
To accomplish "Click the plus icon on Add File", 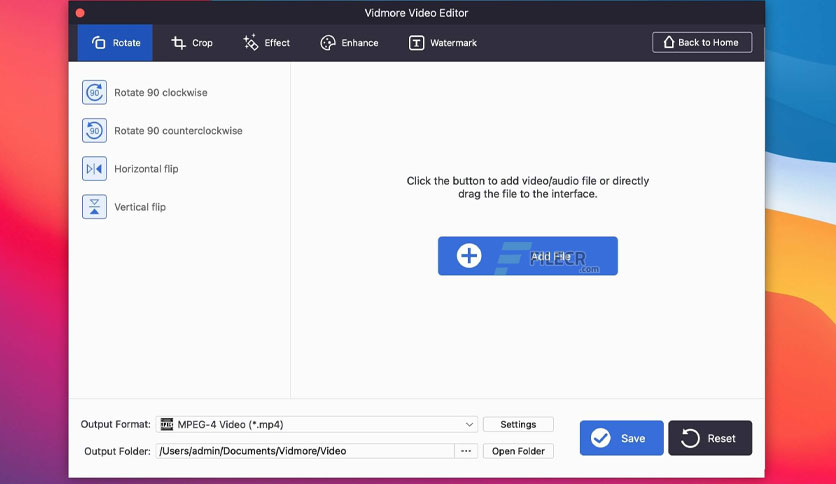I will pyautogui.click(x=469, y=256).
